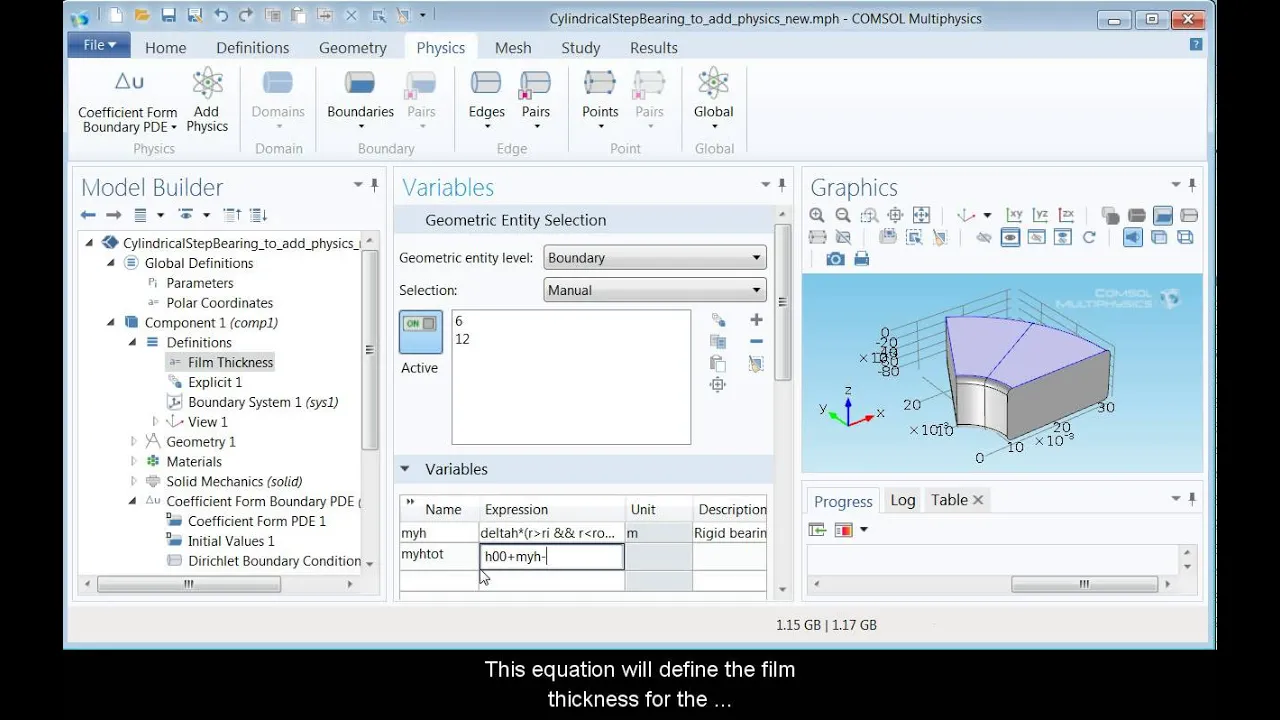This screenshot has width=1280, height=720.
Task: Toggle Active selection switch
Action: pos(420,332)
